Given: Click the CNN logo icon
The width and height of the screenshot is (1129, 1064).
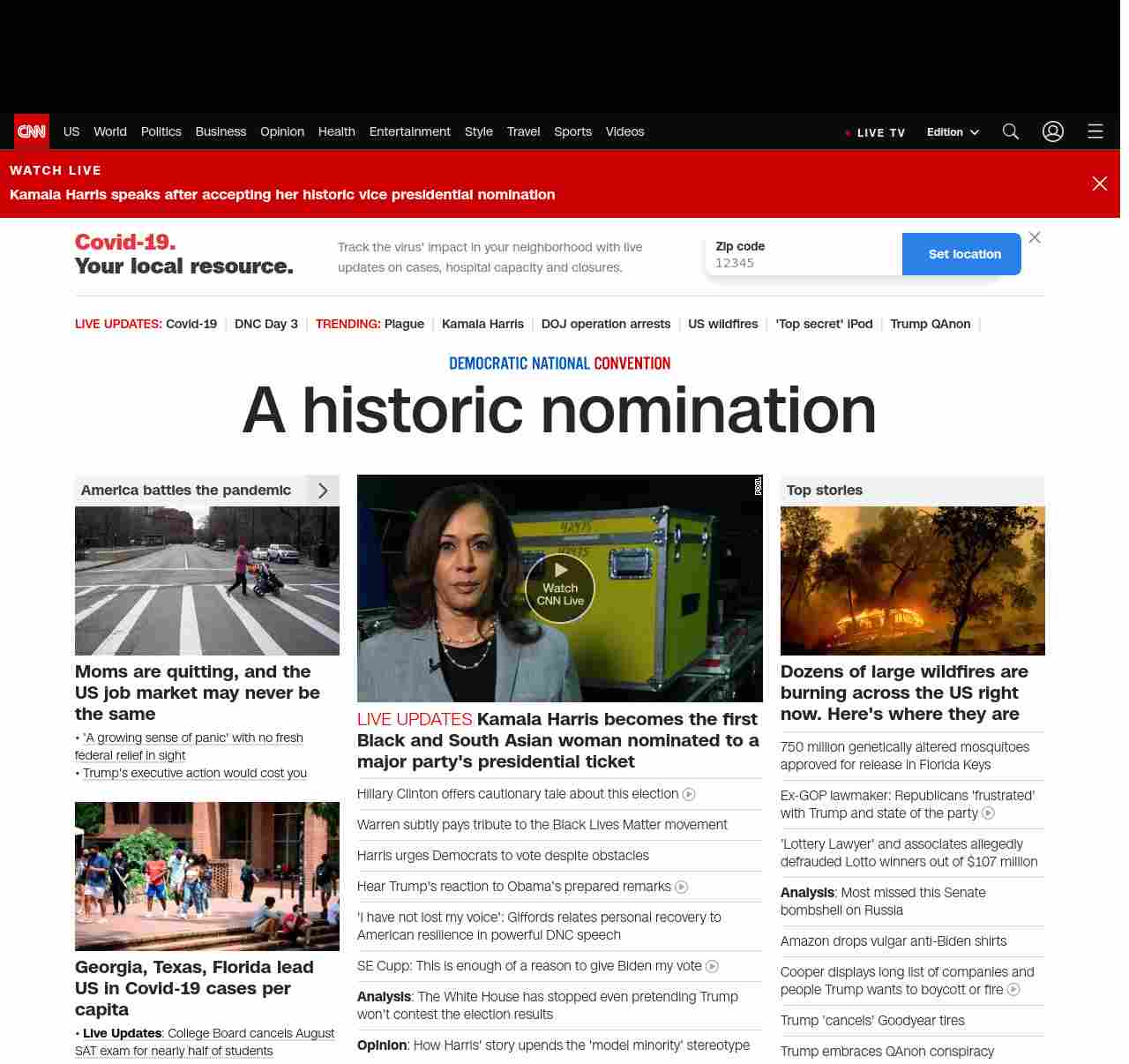Looking at the screenshot, I should pos(32,131).
